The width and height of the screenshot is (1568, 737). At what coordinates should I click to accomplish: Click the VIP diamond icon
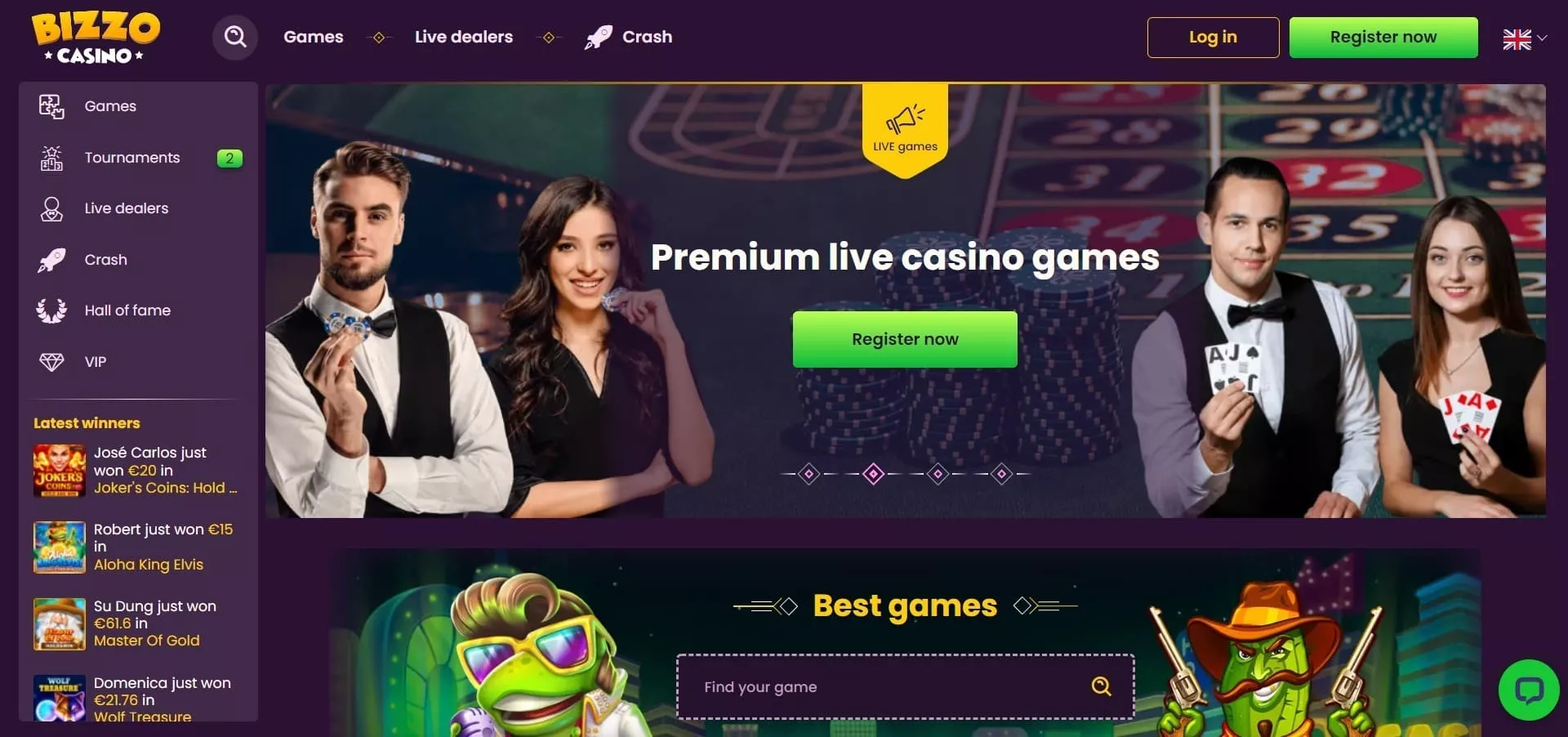click(51, 362)
